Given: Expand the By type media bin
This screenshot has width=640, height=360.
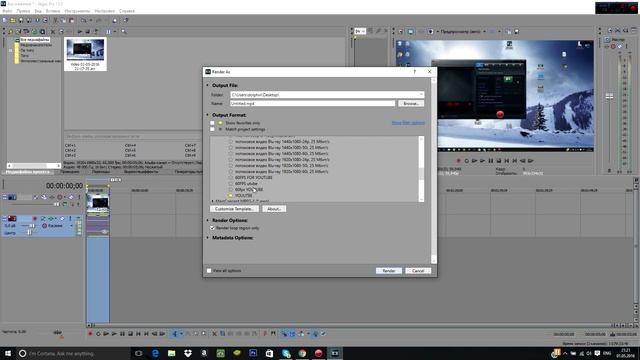Looking at the screenshot, I should pyautogui.click(x=10, y=50).
